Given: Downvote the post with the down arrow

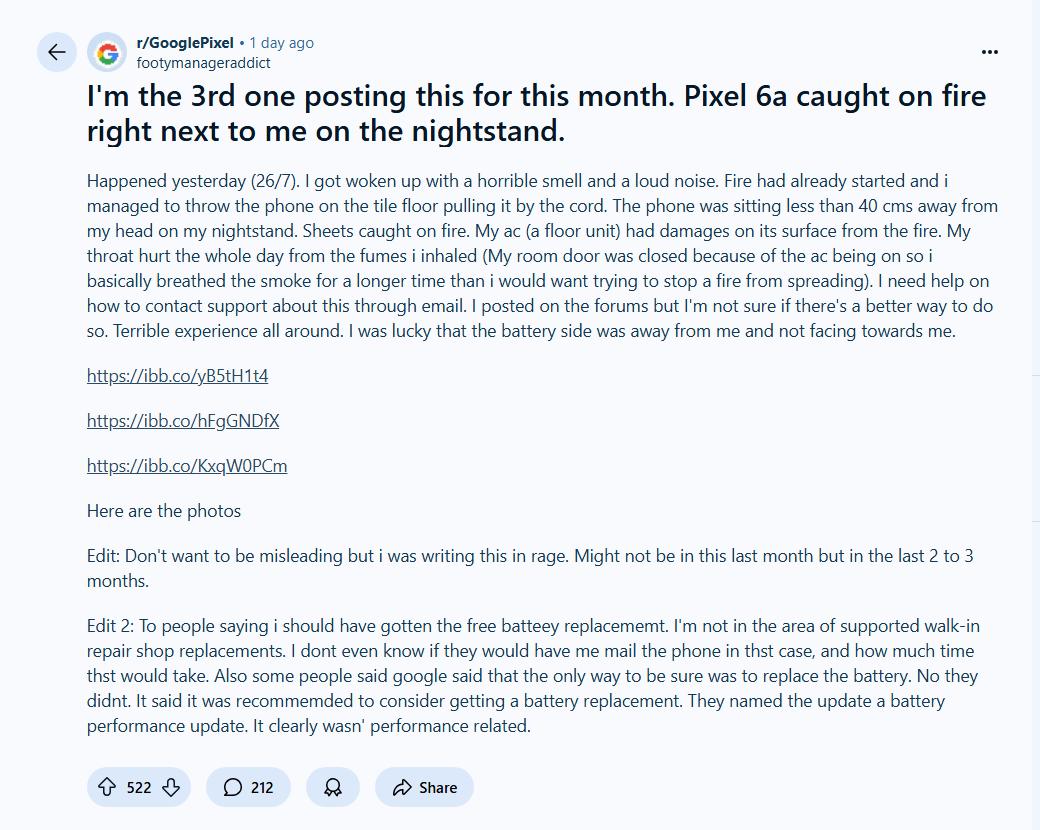Looking at the screenshot, I should (171, 787).
